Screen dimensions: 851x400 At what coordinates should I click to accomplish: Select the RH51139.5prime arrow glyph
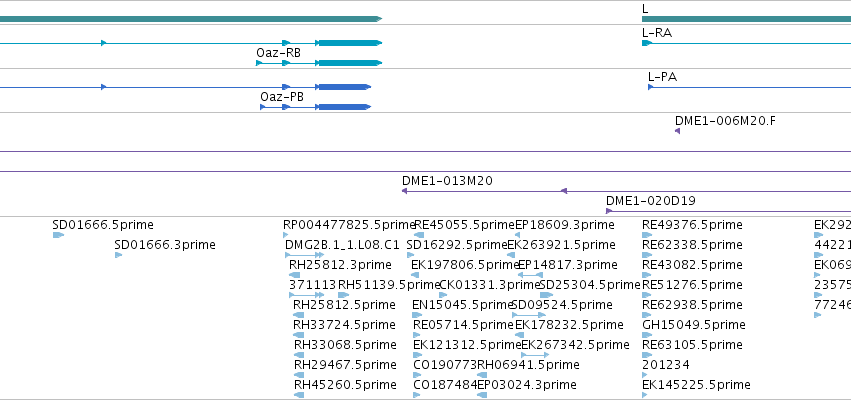[x=344, y=295]
